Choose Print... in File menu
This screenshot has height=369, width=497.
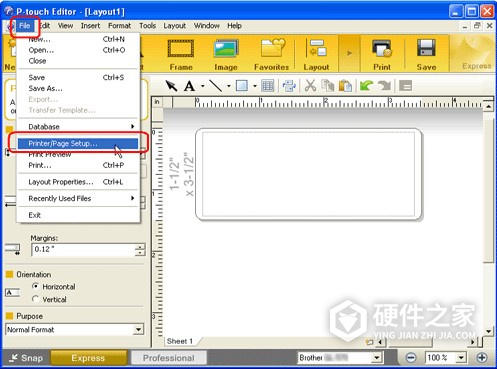(x=78, y=165)
